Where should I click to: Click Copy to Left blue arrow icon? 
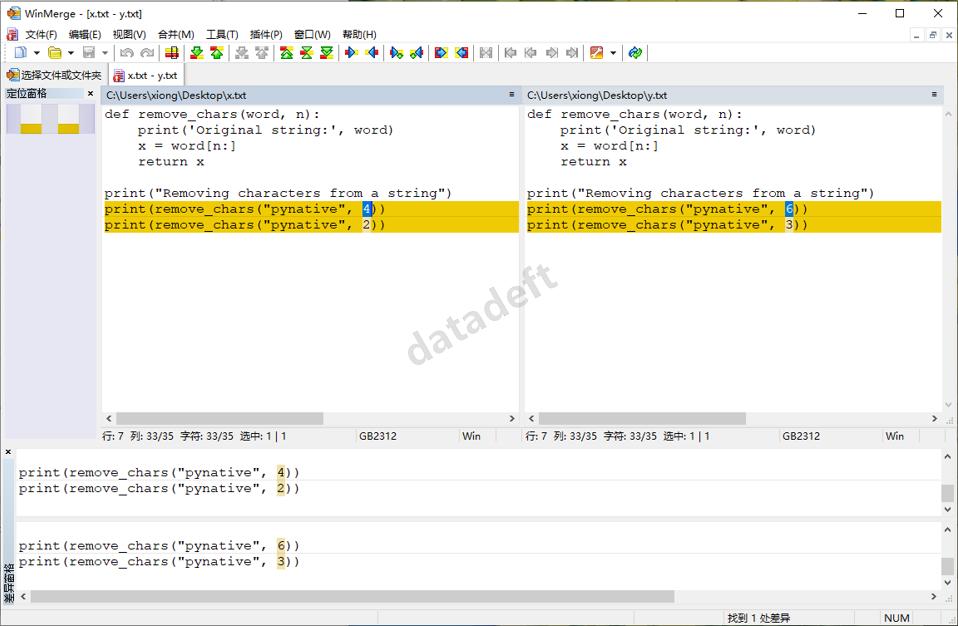pyautogui.click(x=371, y=53)
